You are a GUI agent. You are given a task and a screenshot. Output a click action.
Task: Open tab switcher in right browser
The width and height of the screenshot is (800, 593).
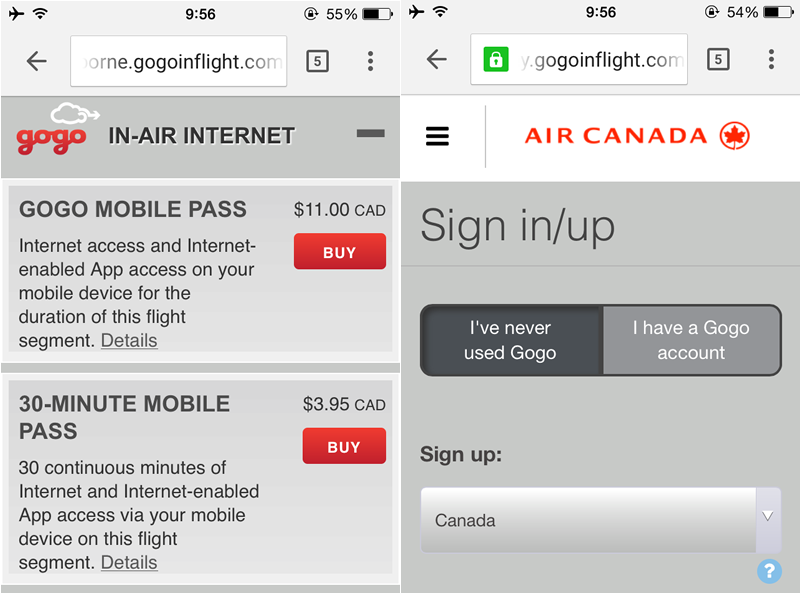[x=718, y=59]
